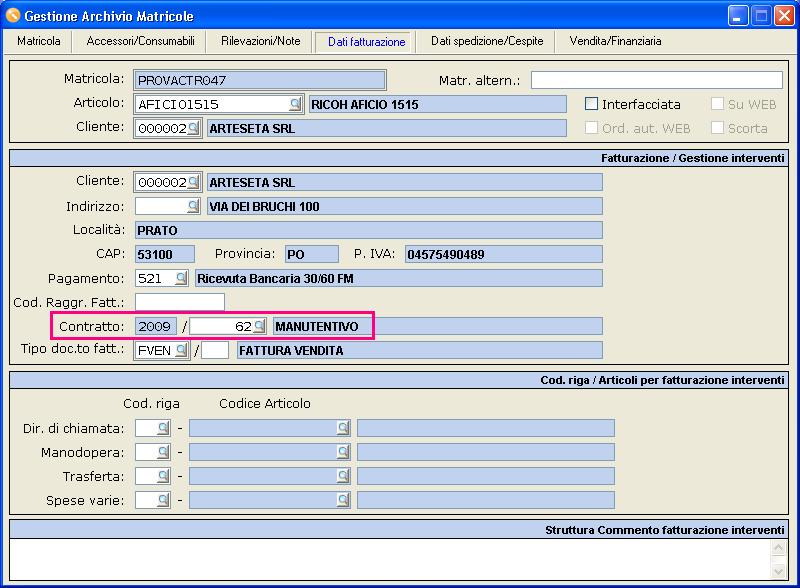Go to the Rilevazioni/Note tab

261,41
